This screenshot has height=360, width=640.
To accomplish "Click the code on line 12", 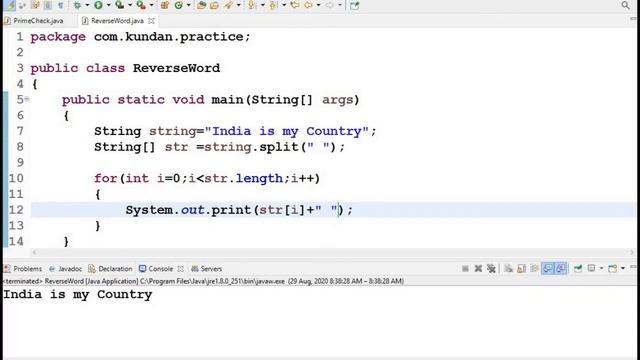I will pyautogui.click(x=239, y=210).
